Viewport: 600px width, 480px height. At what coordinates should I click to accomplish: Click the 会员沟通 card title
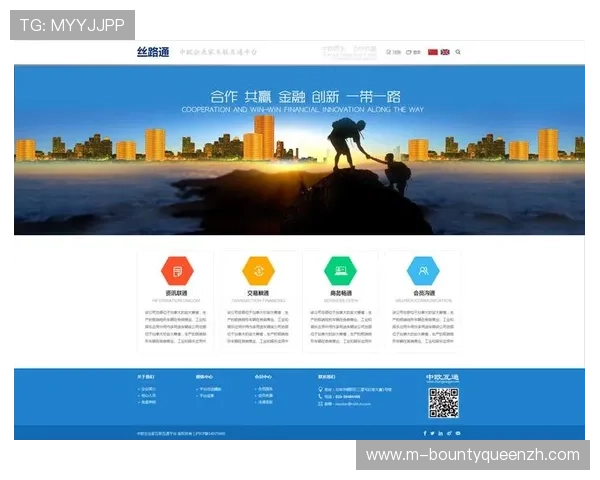[423, 294]
